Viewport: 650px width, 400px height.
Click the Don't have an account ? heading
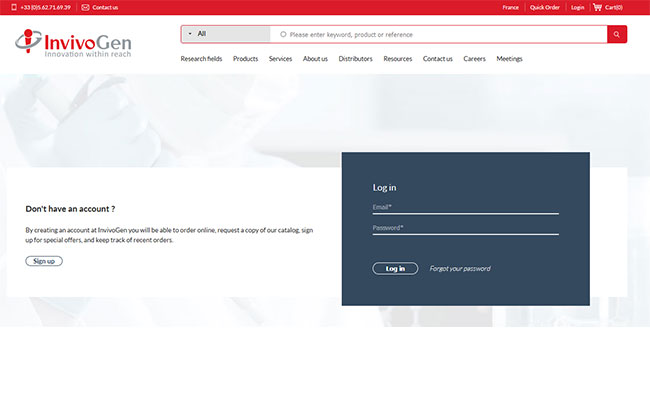pos(70,209)
